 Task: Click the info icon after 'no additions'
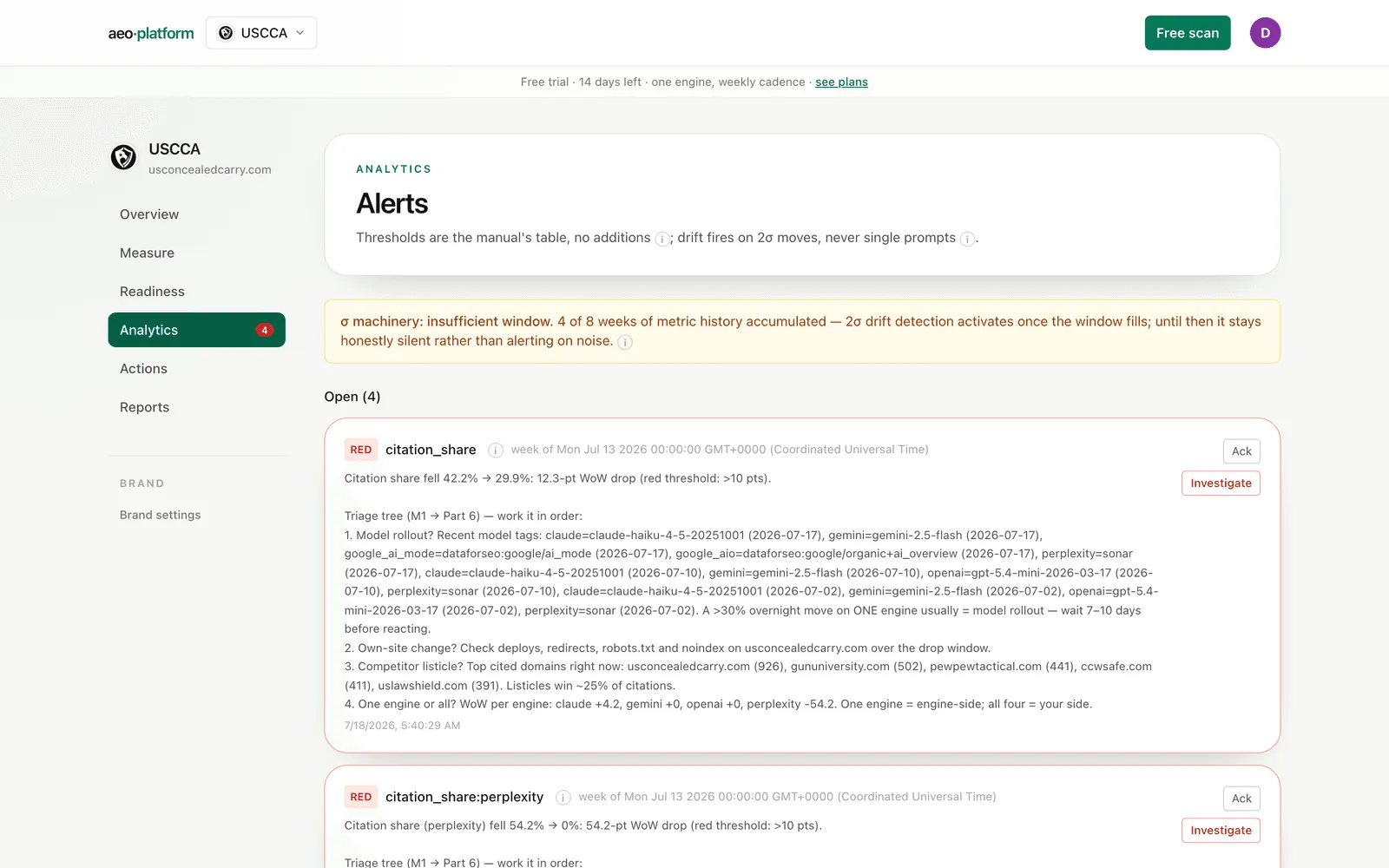click(x=662, y=239)
